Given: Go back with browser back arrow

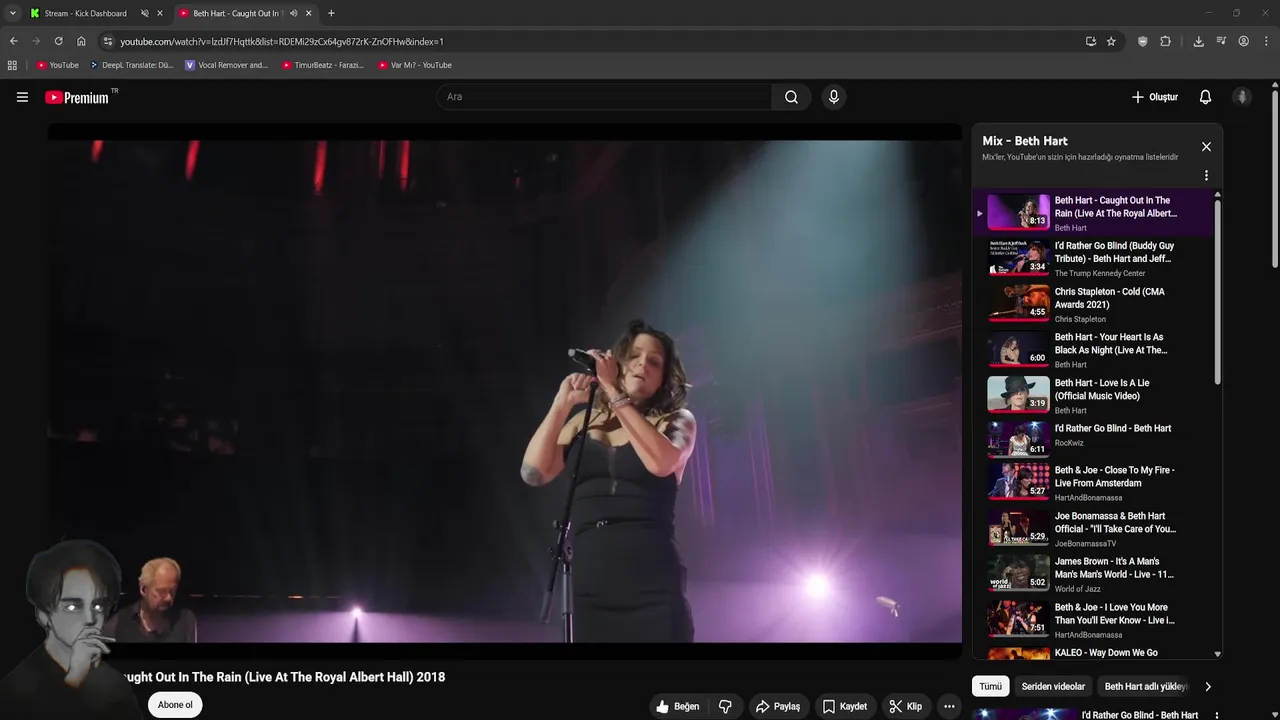Looking at the screenshot, I should pyautogui.click(x=13, y=41).
